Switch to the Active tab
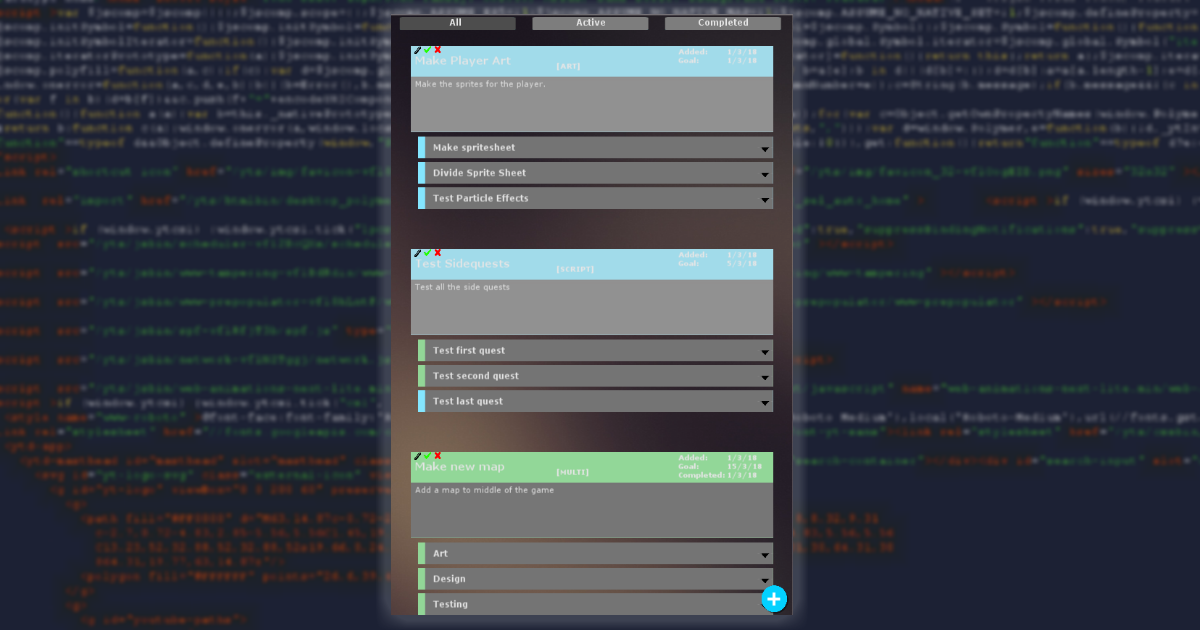The height and width of the screenshot is (630, 1200). click(590, 23)
